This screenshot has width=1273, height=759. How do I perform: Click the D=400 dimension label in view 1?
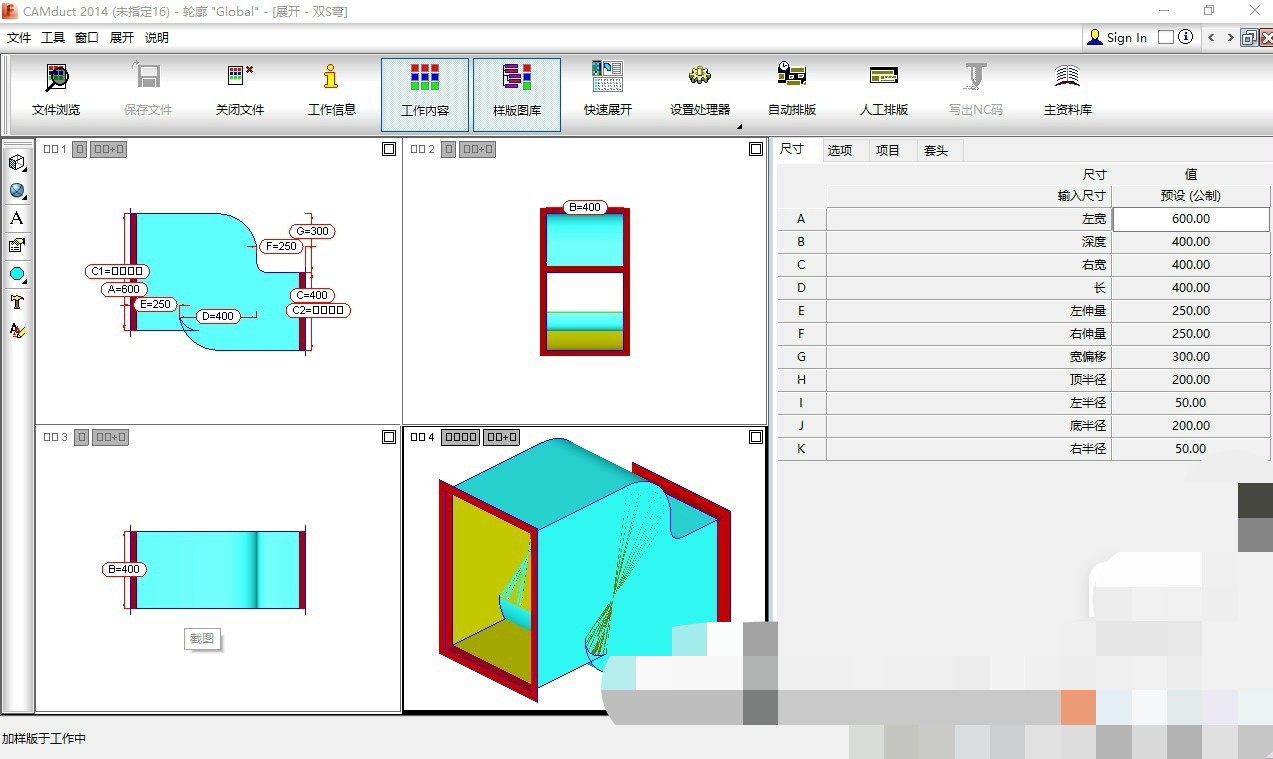point(217,316)
